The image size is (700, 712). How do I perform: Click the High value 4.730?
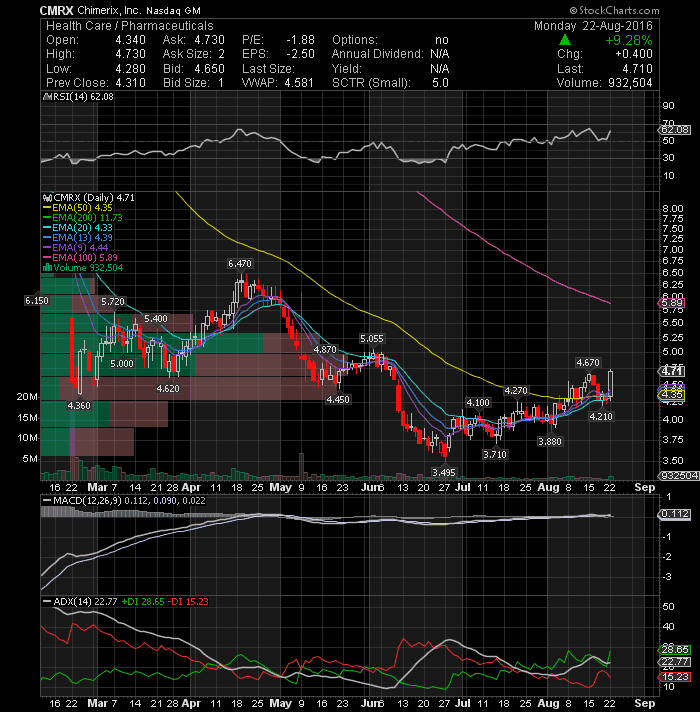point(130,54)
